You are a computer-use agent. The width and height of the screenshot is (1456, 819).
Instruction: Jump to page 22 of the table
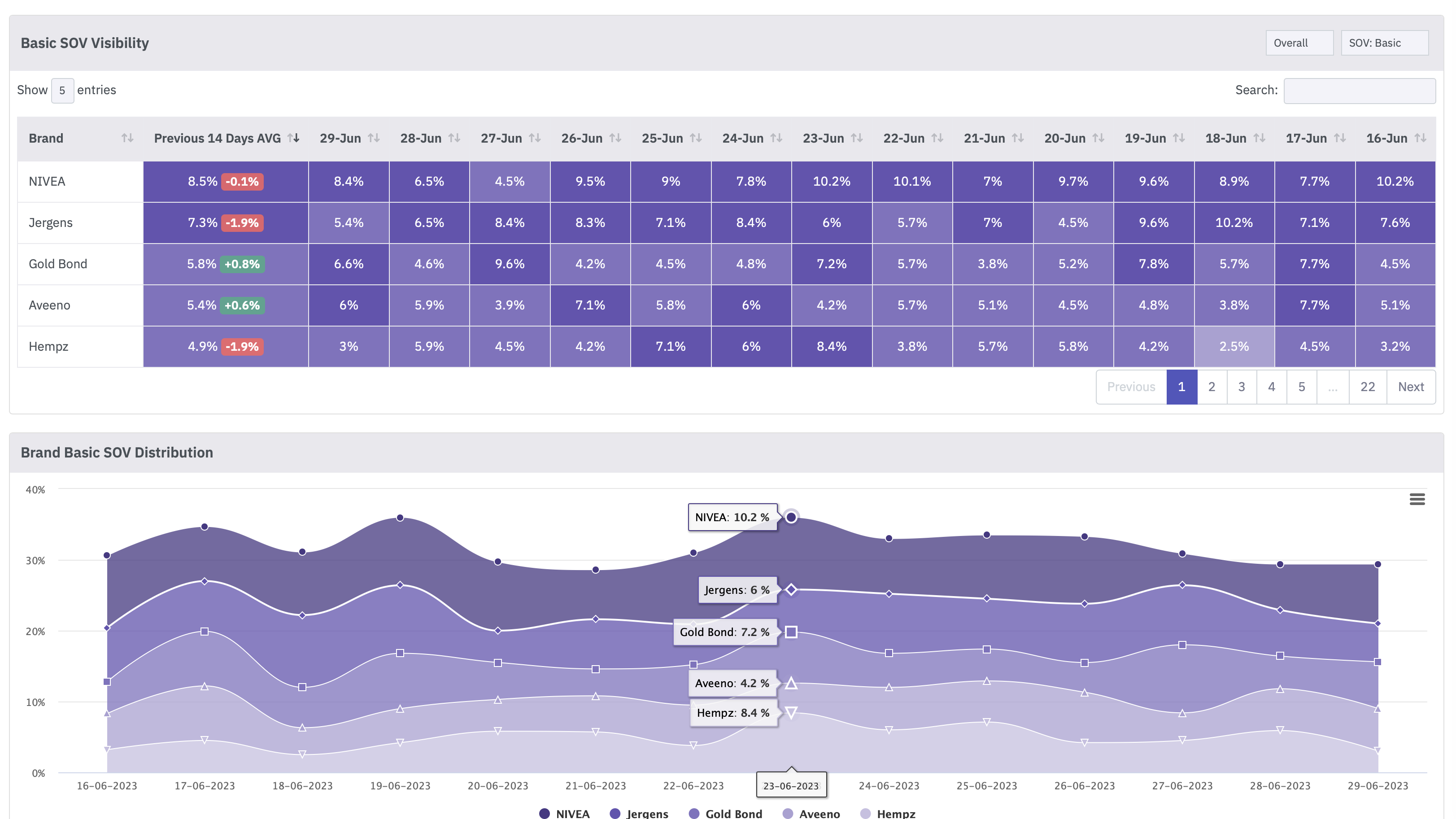pos(1367,387)
